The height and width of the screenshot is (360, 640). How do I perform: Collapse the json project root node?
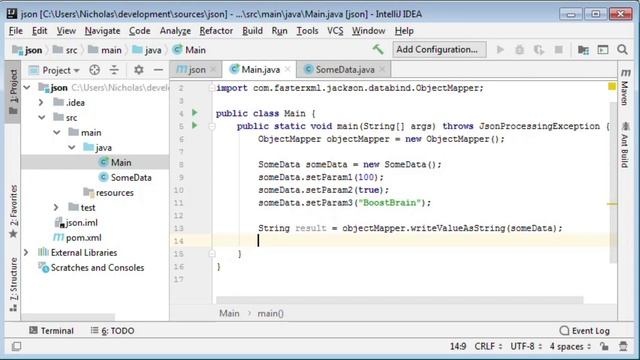[x=27, y=87]
